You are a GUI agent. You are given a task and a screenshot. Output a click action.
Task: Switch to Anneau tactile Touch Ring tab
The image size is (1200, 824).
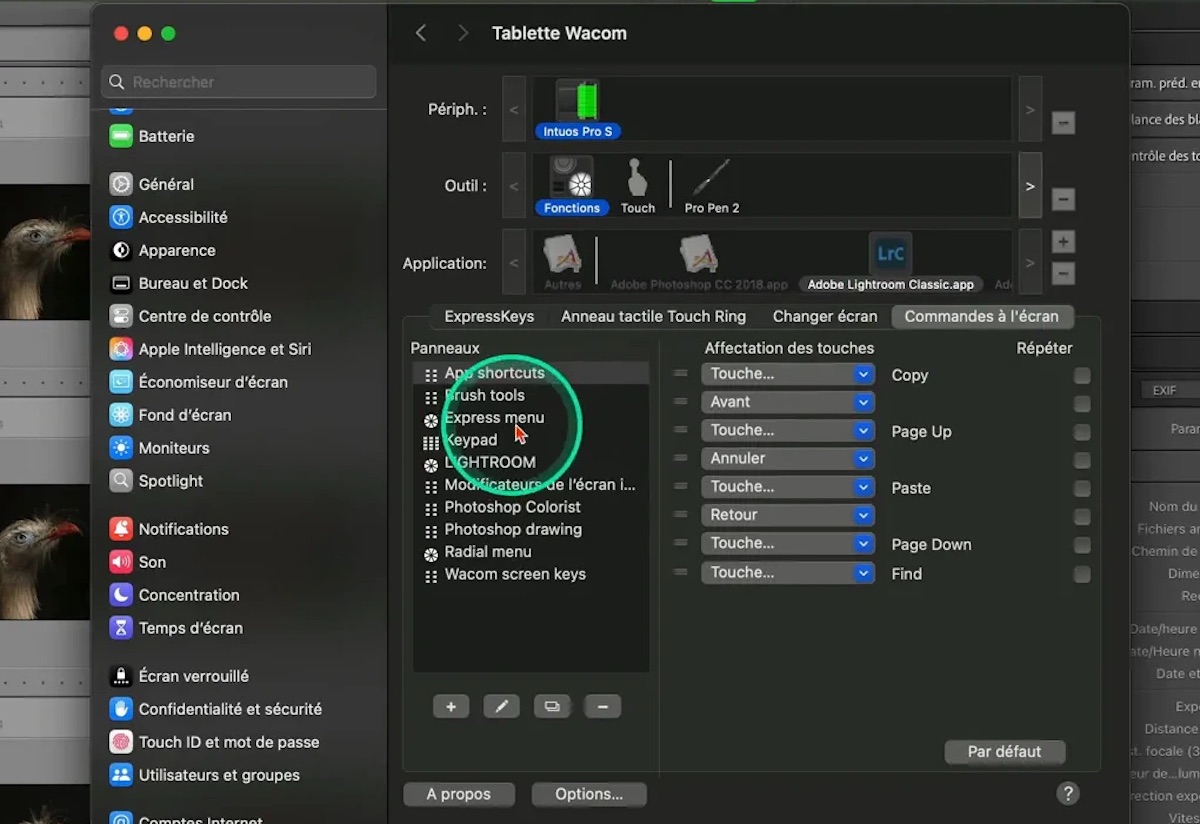tap(653, 316)
